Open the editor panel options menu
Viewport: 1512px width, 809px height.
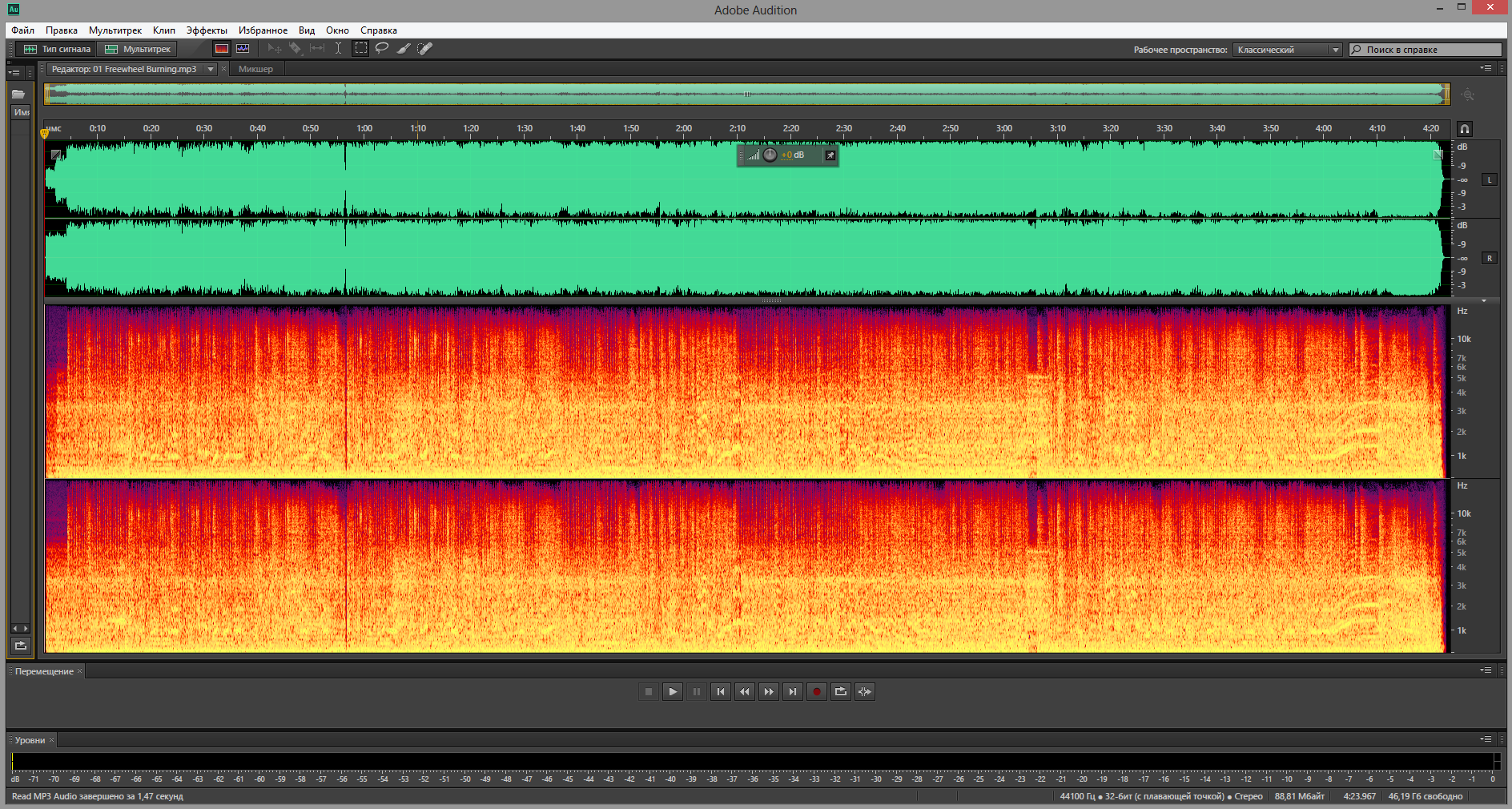(1486, 68)
